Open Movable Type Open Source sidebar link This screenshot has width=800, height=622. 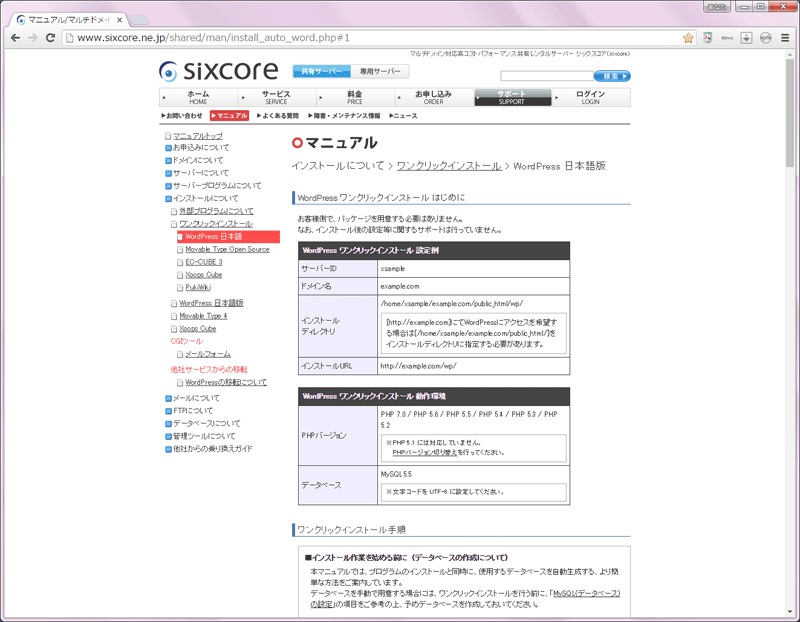227,250
